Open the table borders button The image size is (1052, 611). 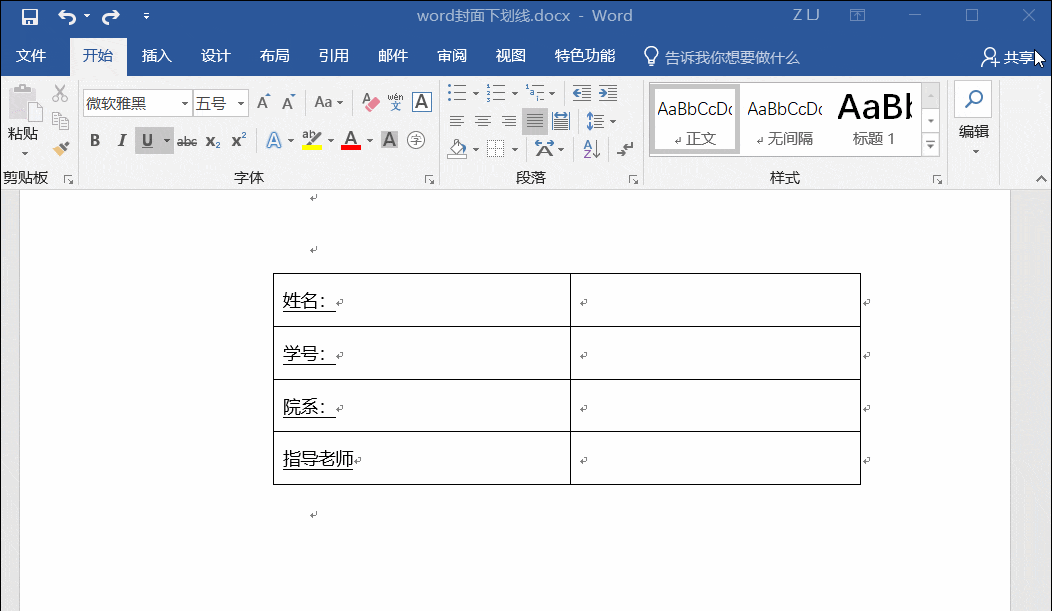496,148
